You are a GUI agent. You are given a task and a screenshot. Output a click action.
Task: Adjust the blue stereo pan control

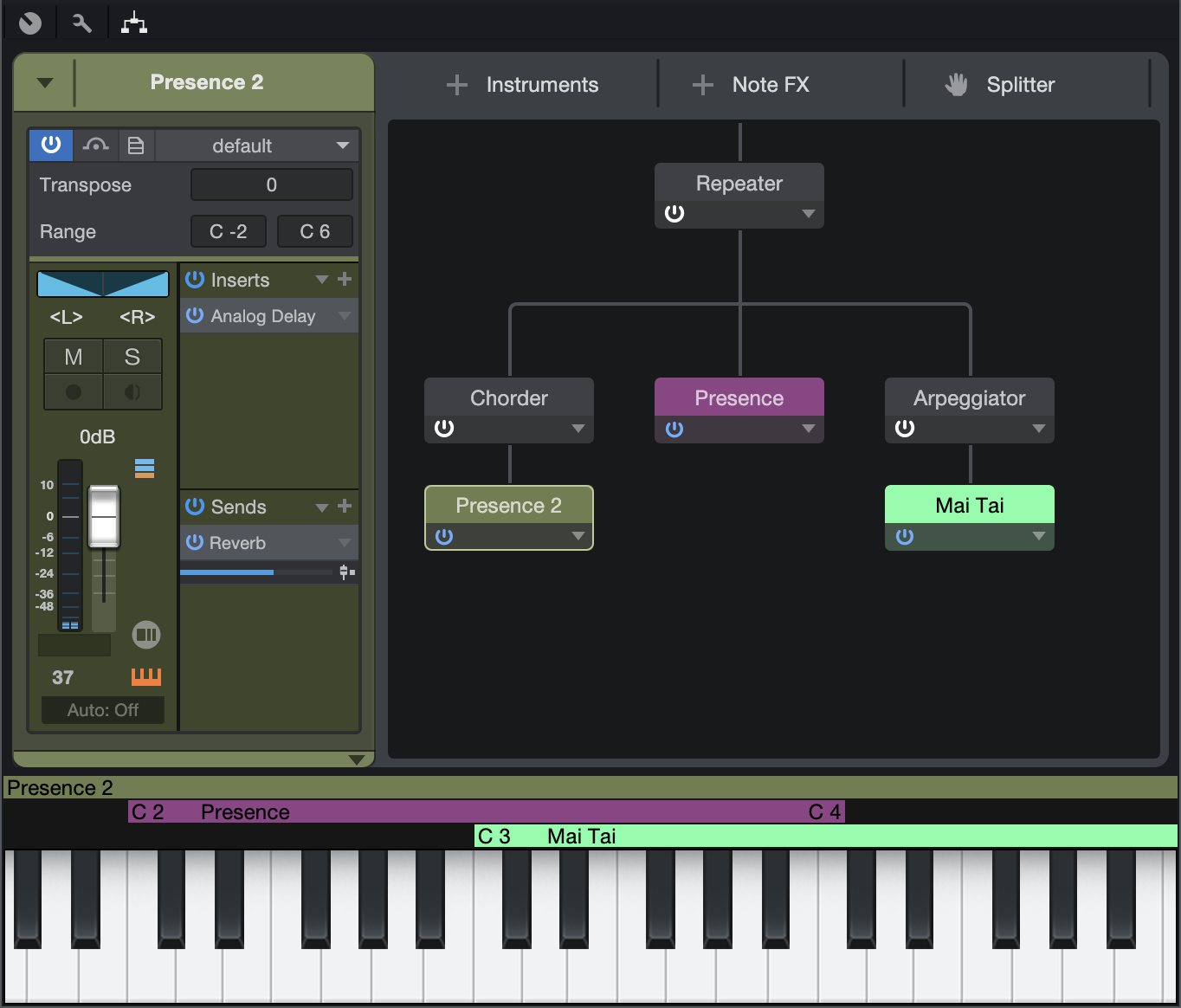103,283
